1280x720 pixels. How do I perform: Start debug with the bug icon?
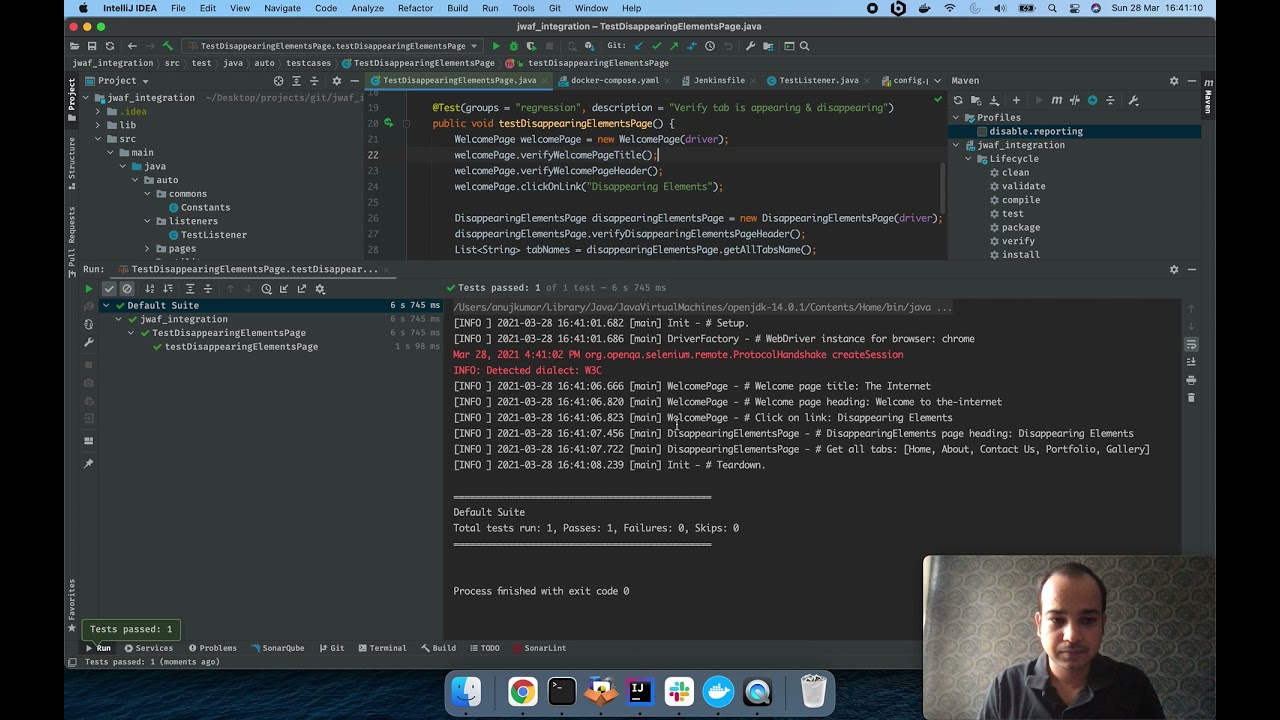pos(514,46)
